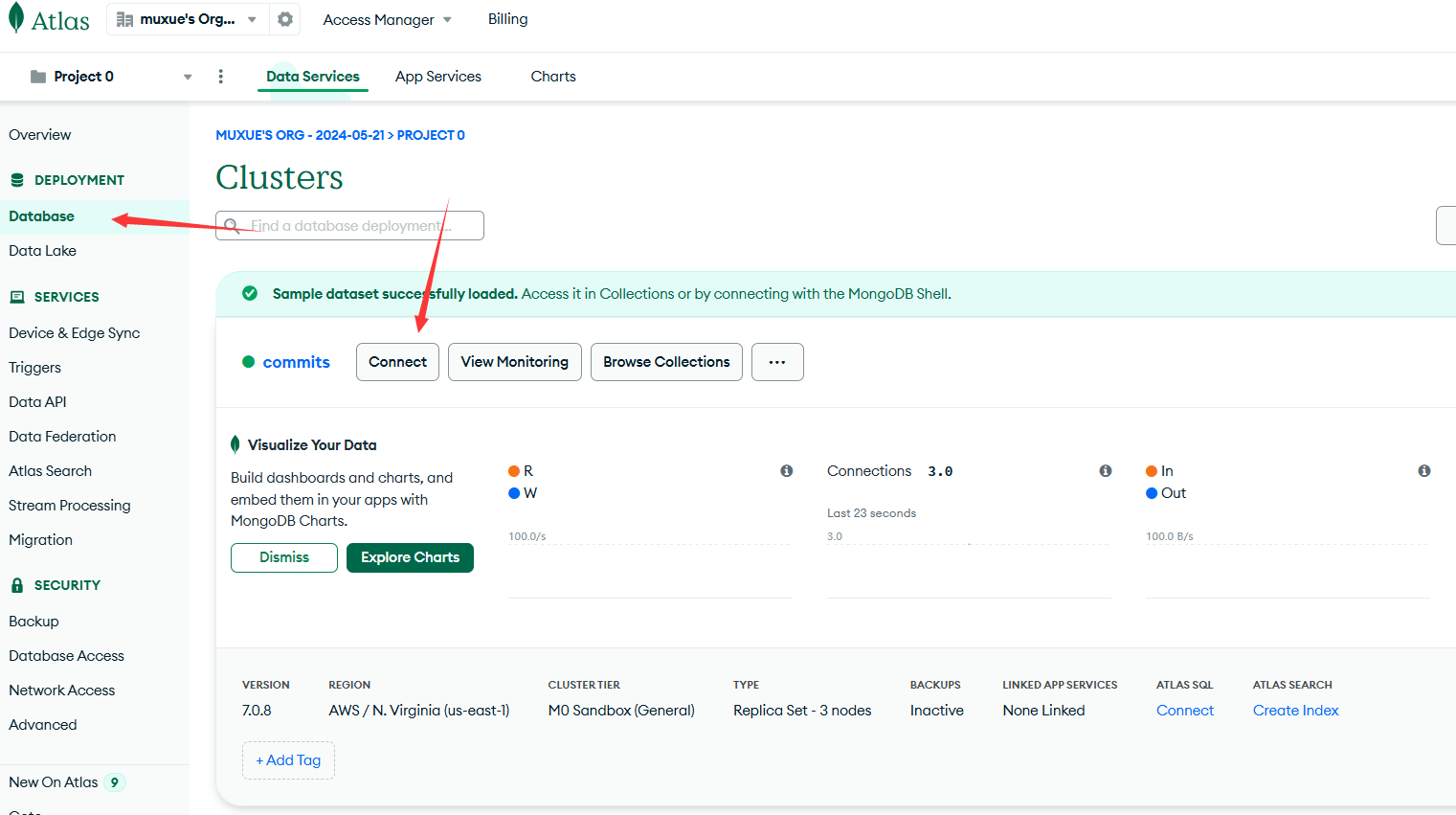This screenshot has width=1456, height=815.
Task: Switch to the Data Services tab
Action: click(x=313, y=77)
